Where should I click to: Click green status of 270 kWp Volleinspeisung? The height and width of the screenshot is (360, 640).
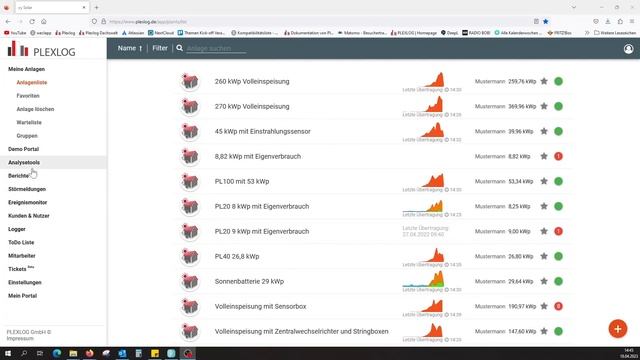pos(558,106)
